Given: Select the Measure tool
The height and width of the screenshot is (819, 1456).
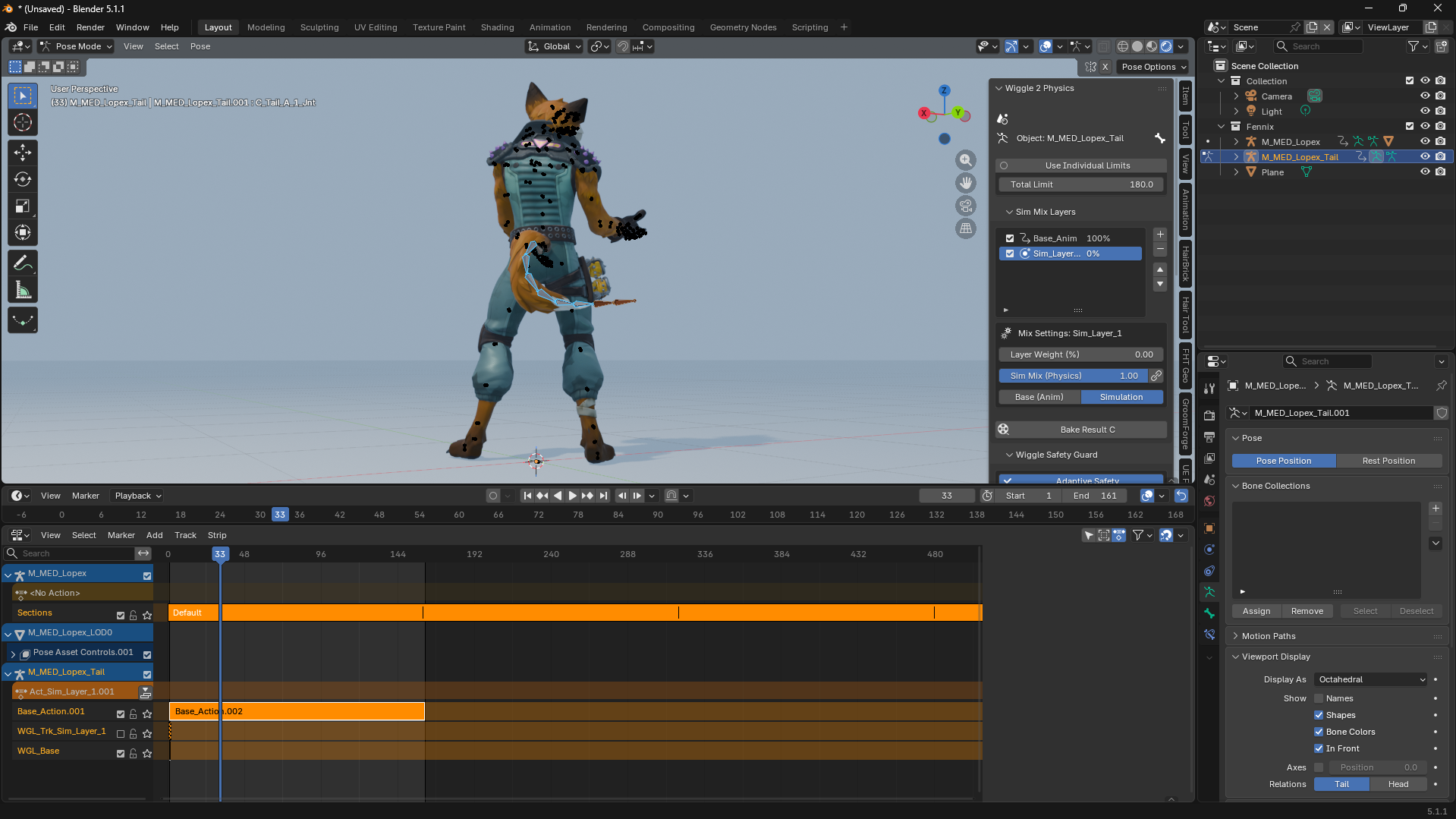Looking at the screenshot, I should click(23, 289).
